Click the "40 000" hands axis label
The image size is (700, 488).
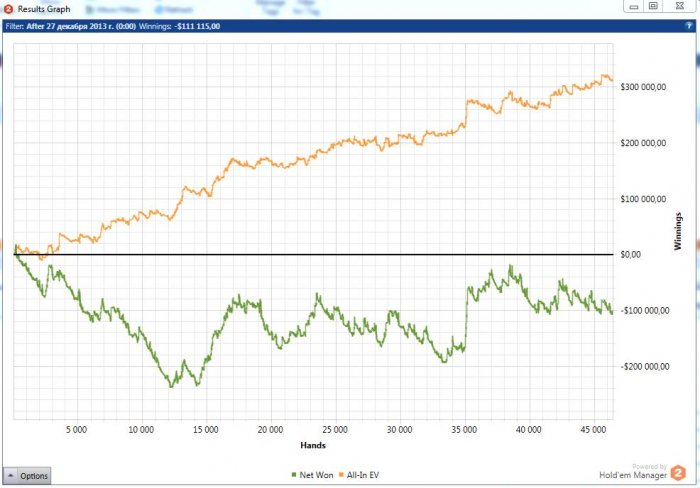point(529,430)
